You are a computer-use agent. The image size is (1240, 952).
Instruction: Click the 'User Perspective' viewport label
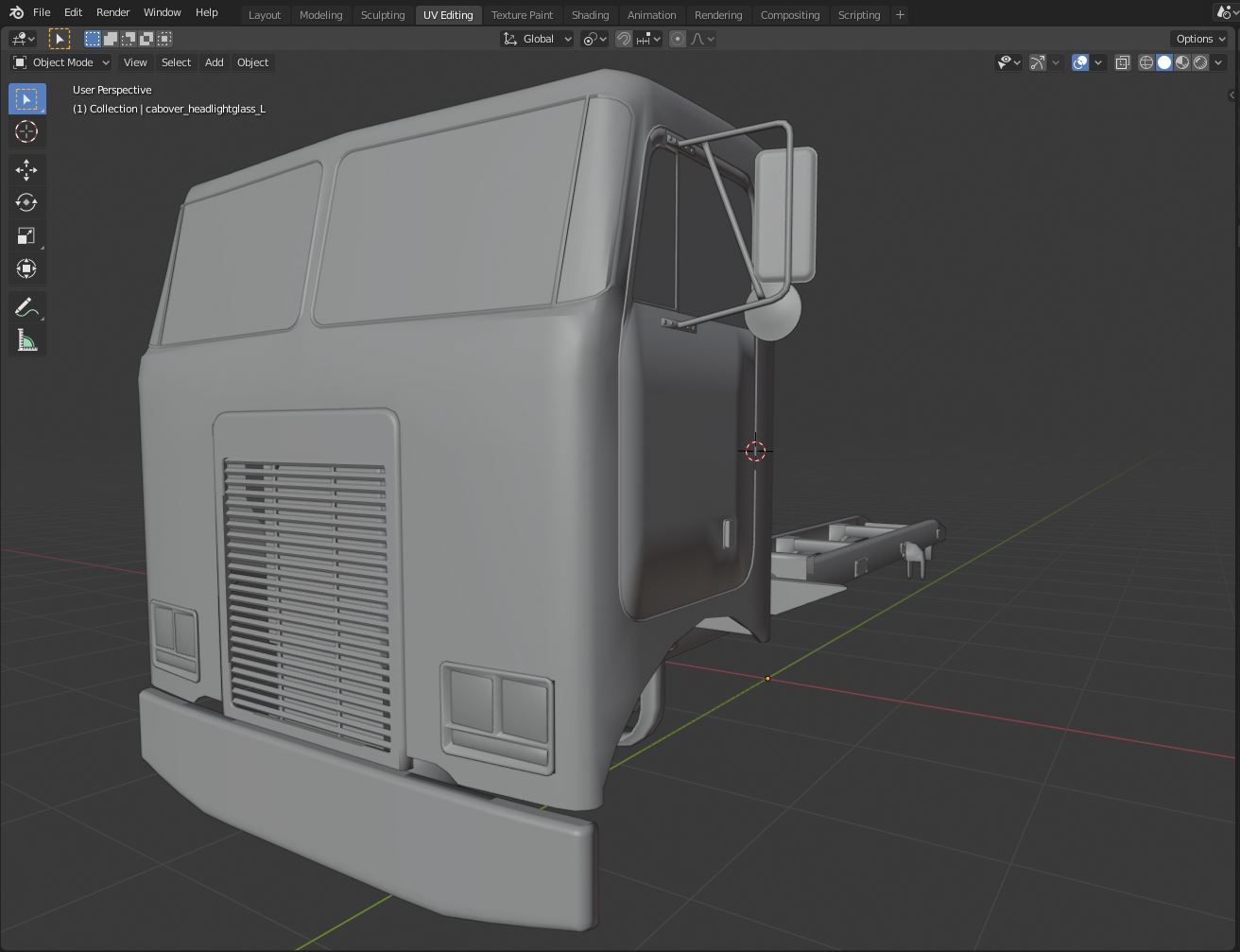coord(112,90)
